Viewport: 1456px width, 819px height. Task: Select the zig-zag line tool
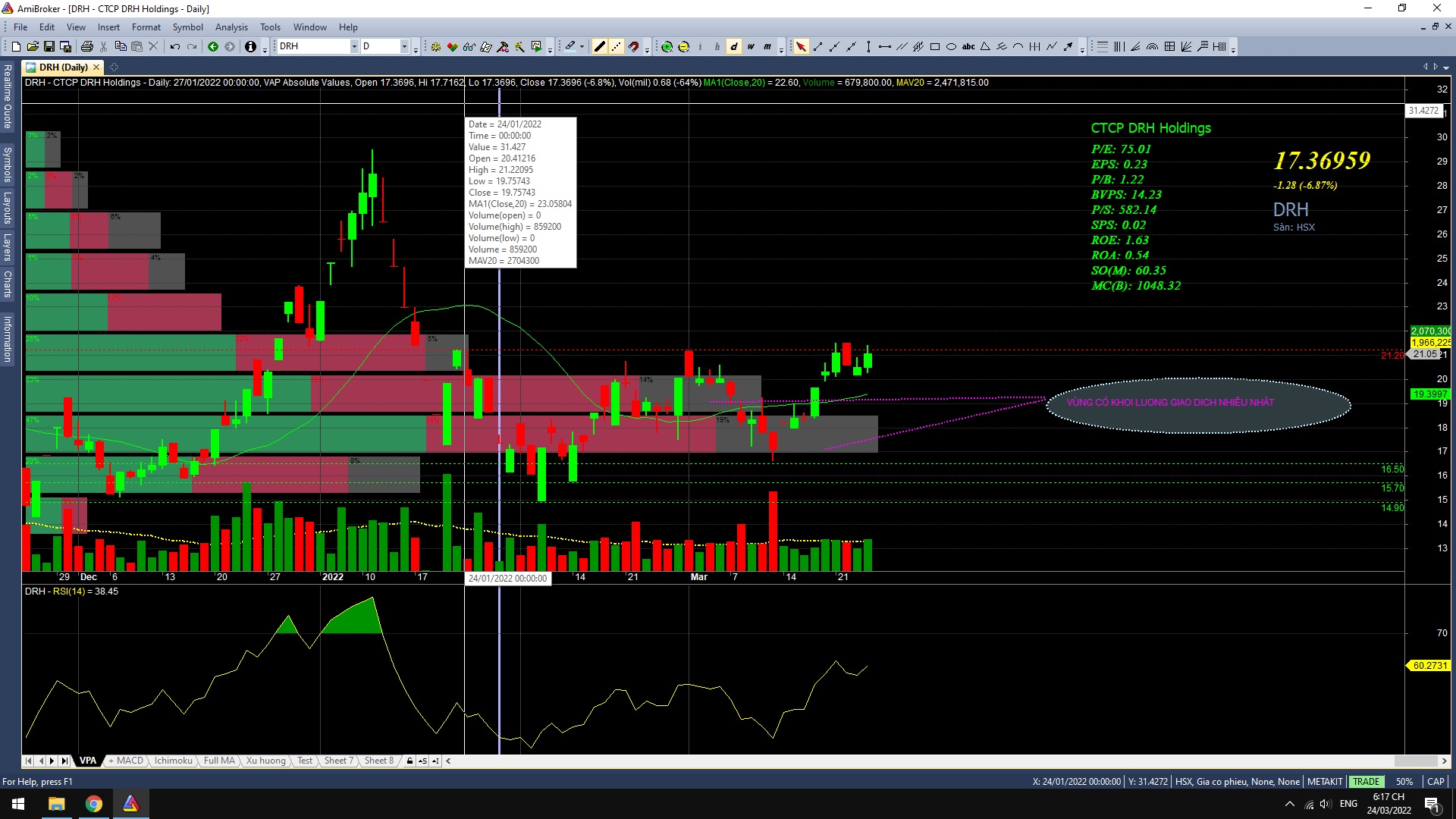pos(1052,47)
